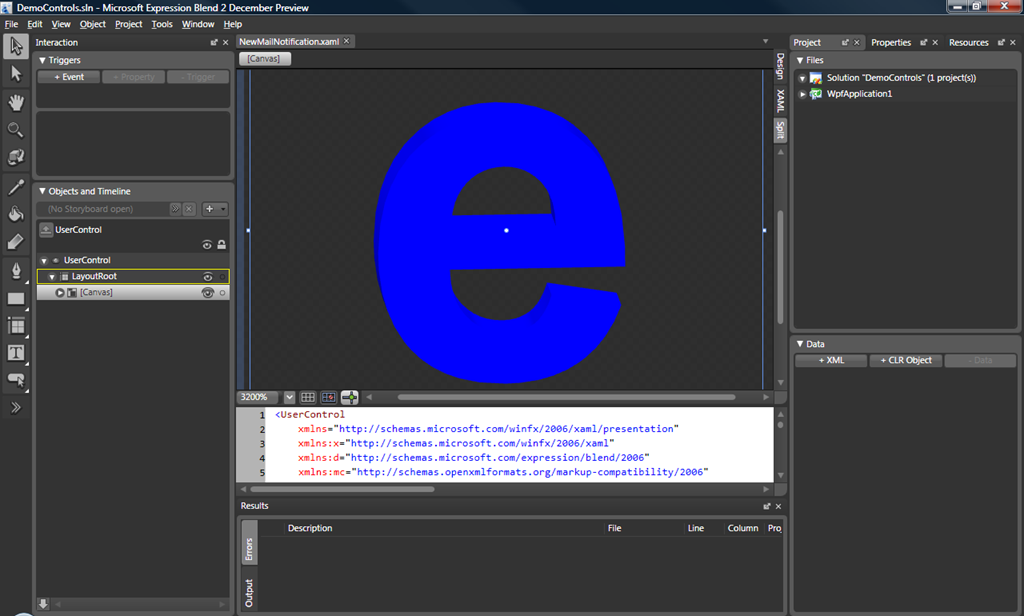Toggle snapping to snaplines icon
The height and width of the screenshot is (616, 1024).
coord(349,397)
